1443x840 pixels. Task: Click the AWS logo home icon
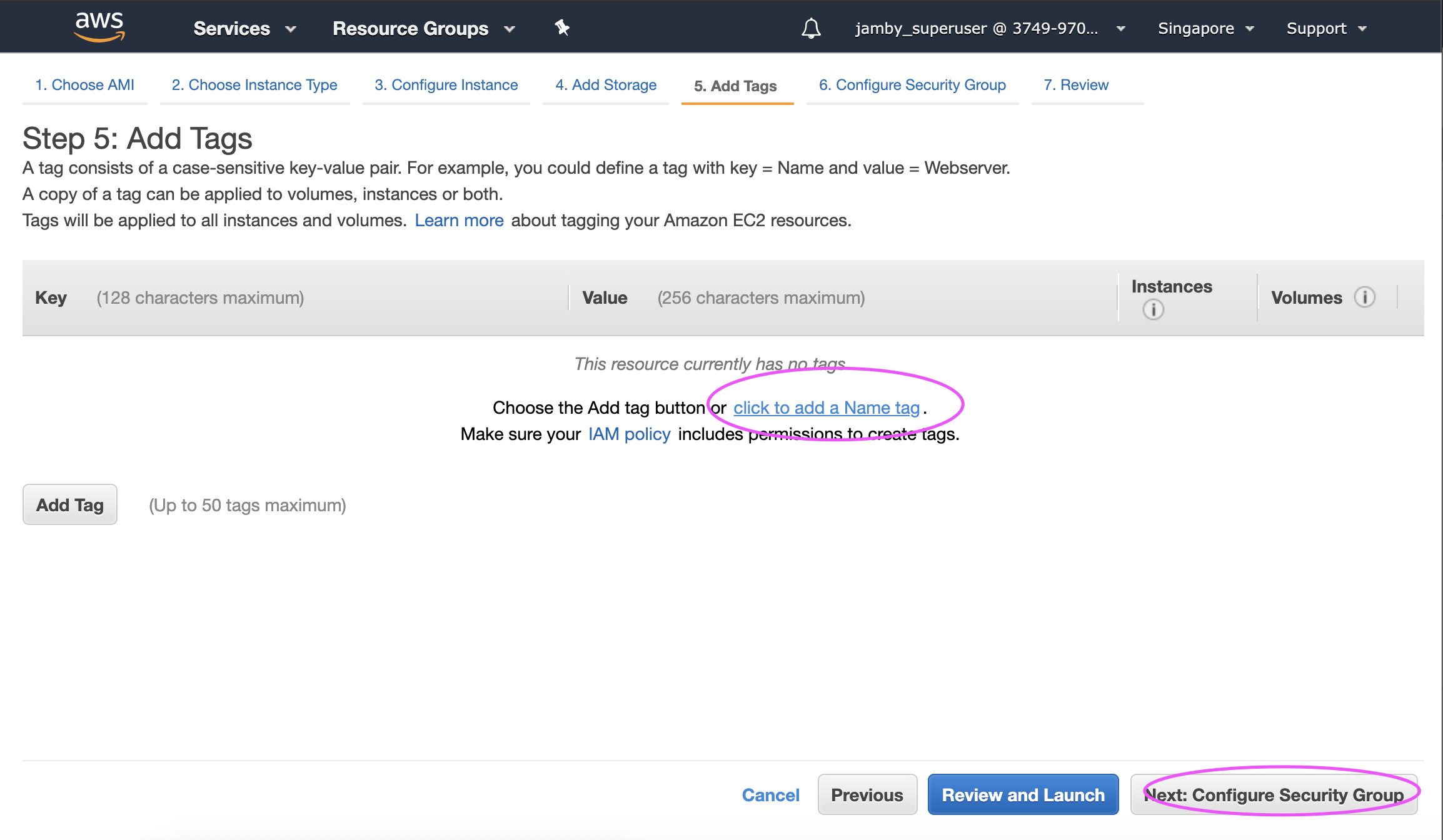point(99,27)
